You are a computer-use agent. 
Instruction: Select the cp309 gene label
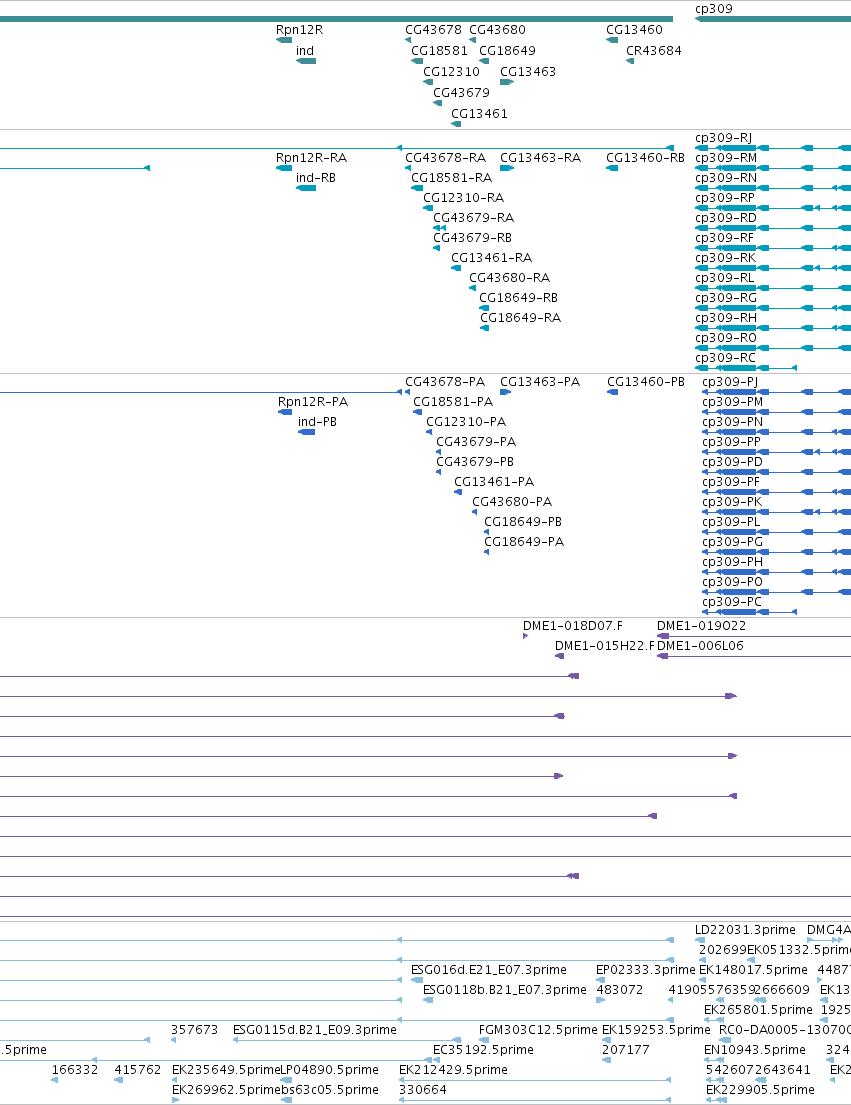[714, 9]
